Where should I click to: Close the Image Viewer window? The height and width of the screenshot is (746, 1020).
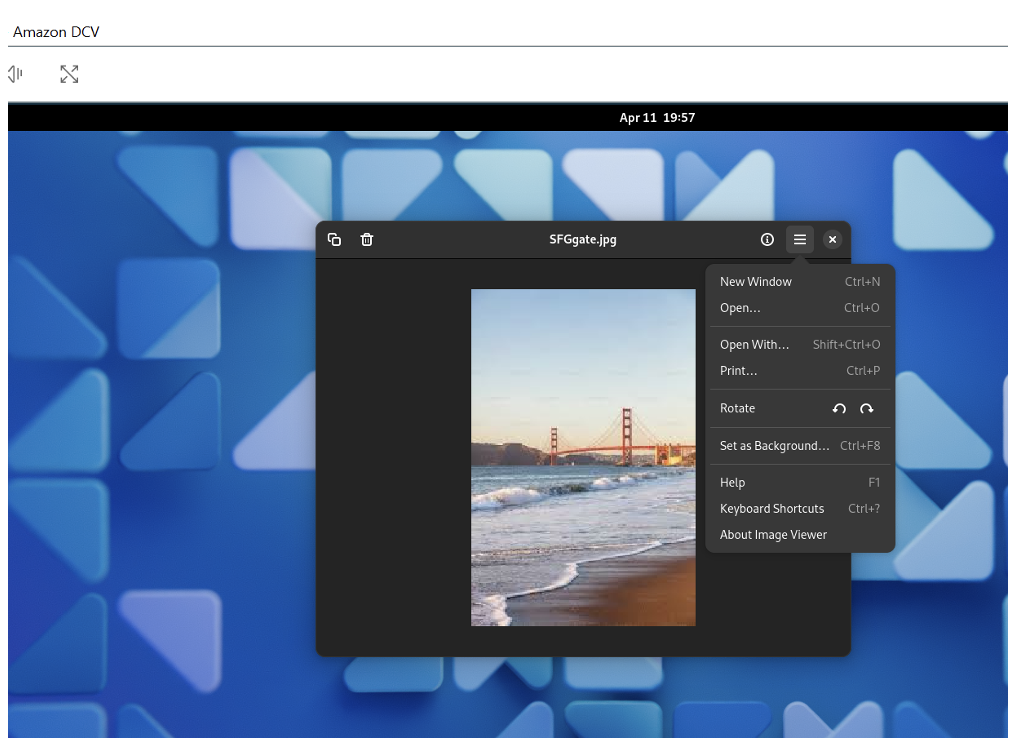click(x=832, y=240)
